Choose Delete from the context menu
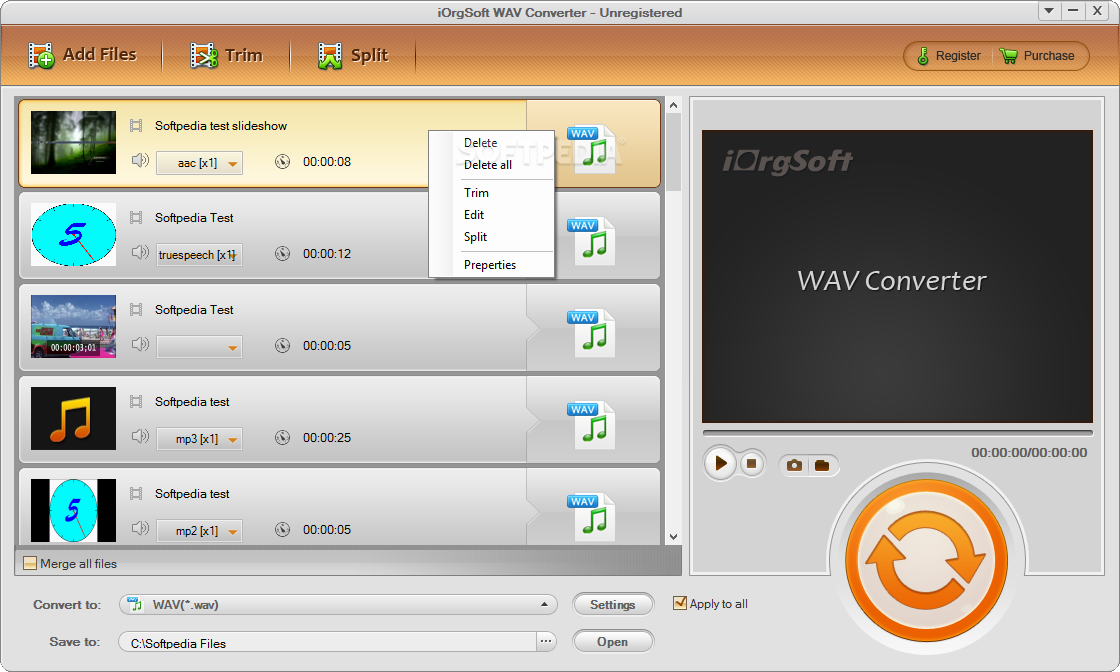This screenshot has height=672, width=1120. pyautogui.click(x=481, y=143)
